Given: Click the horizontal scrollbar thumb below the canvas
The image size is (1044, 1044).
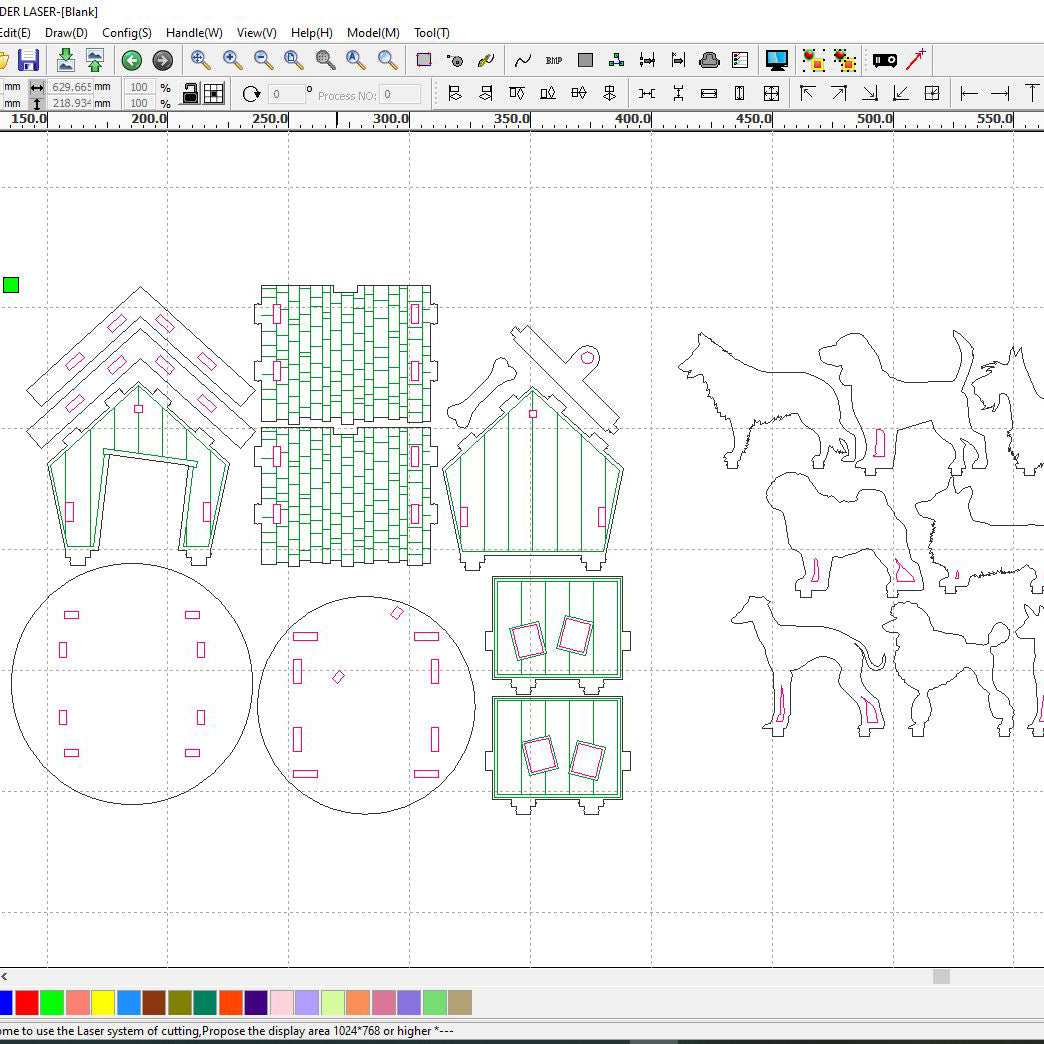Looking at the screenshot, I should click(x=941, y=976).
